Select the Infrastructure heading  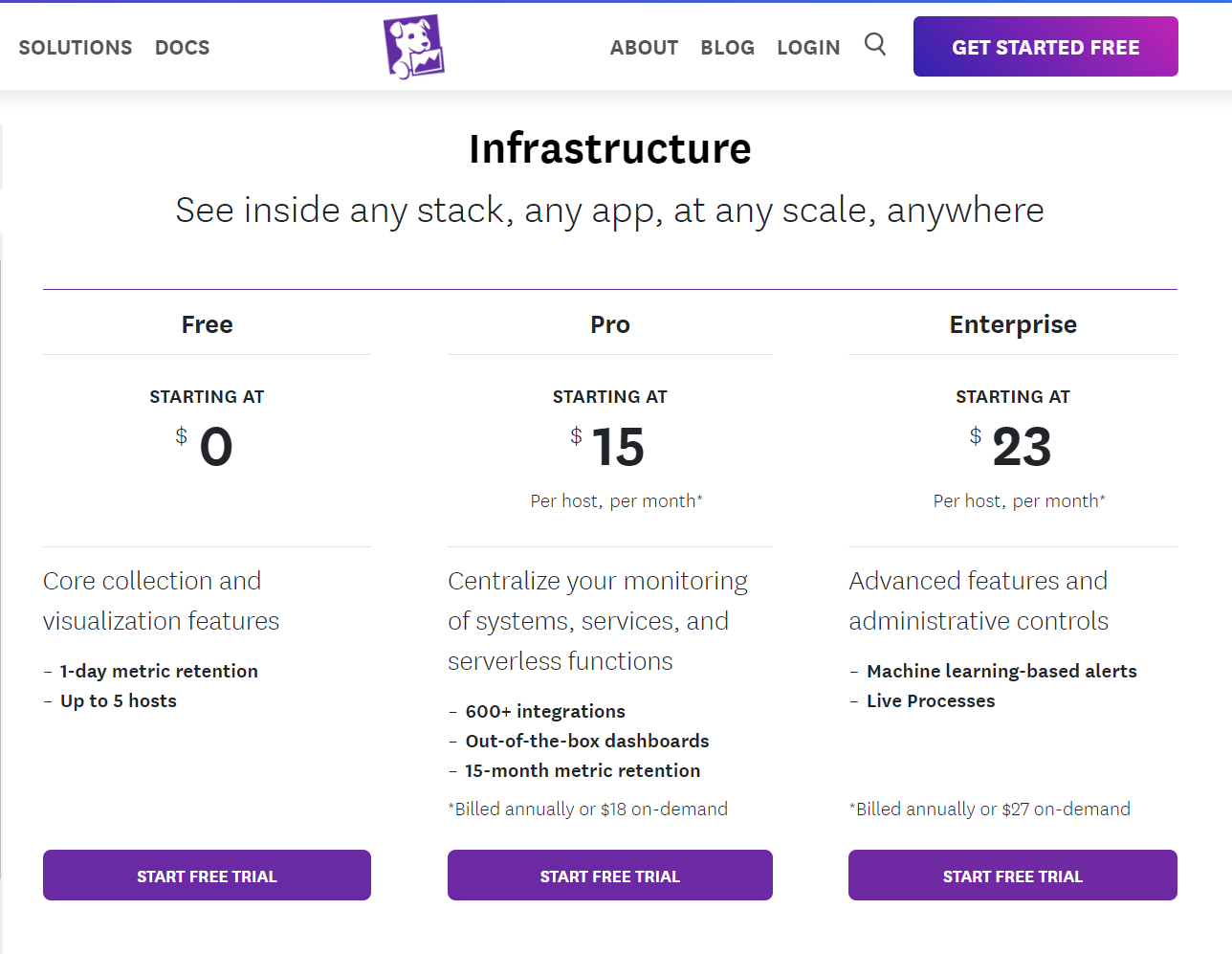(x=610, y=149)
